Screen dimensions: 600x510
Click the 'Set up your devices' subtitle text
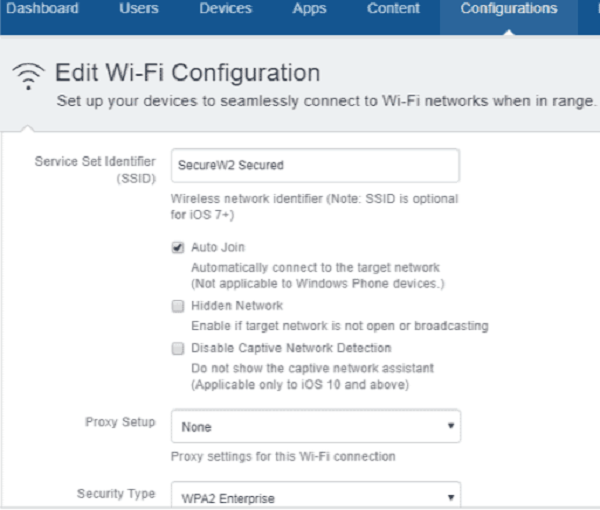326,101
